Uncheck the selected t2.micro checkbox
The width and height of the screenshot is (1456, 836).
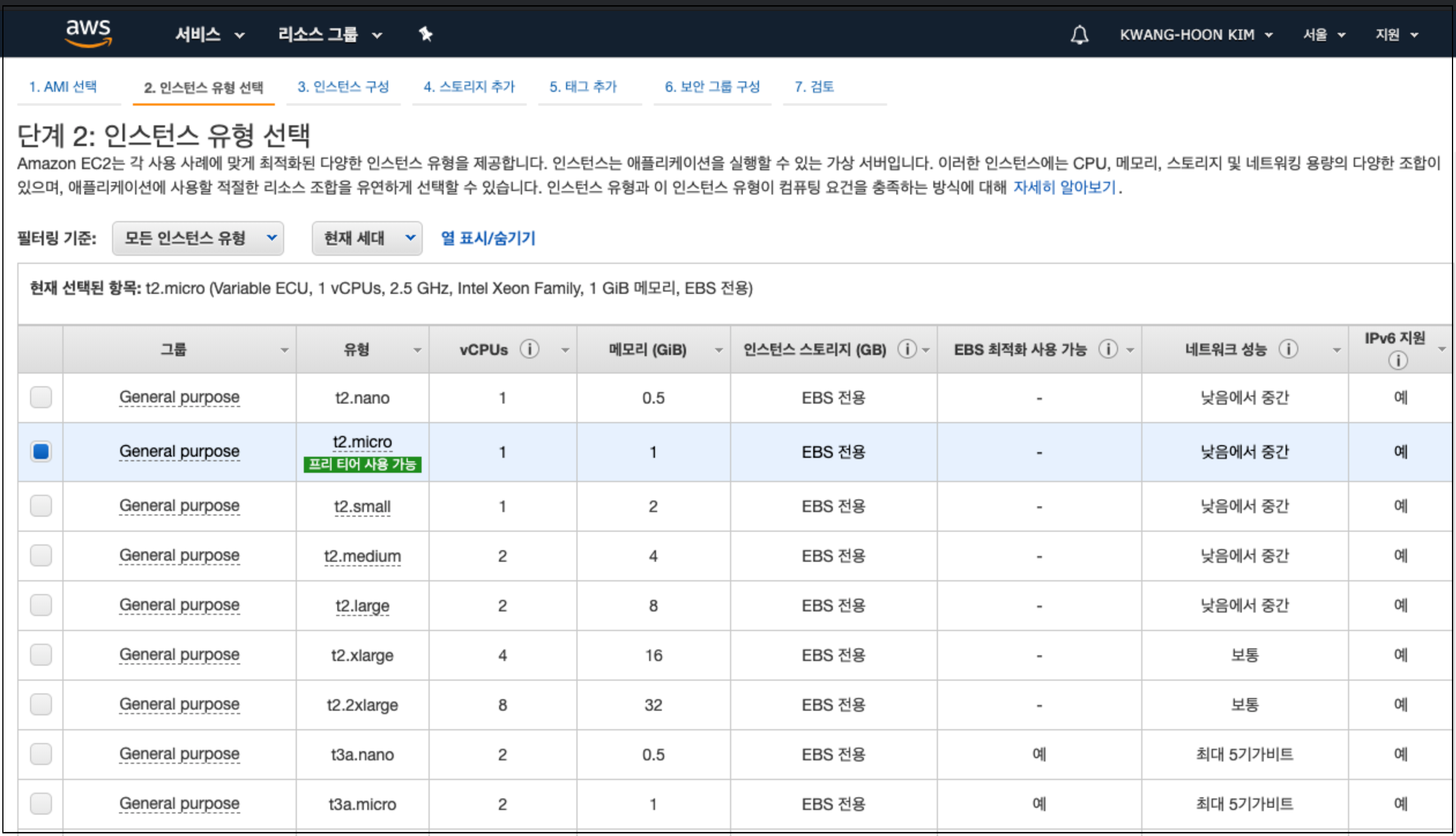point(41,451)
